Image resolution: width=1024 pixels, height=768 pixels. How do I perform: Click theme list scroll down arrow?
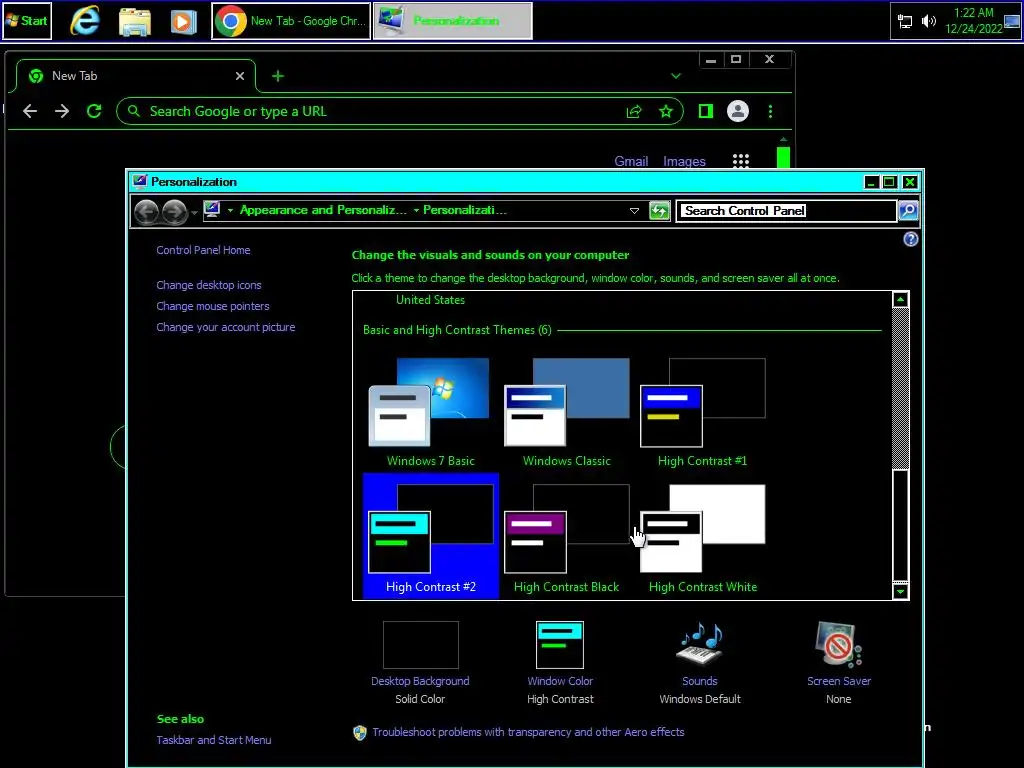tap(901, 592)
